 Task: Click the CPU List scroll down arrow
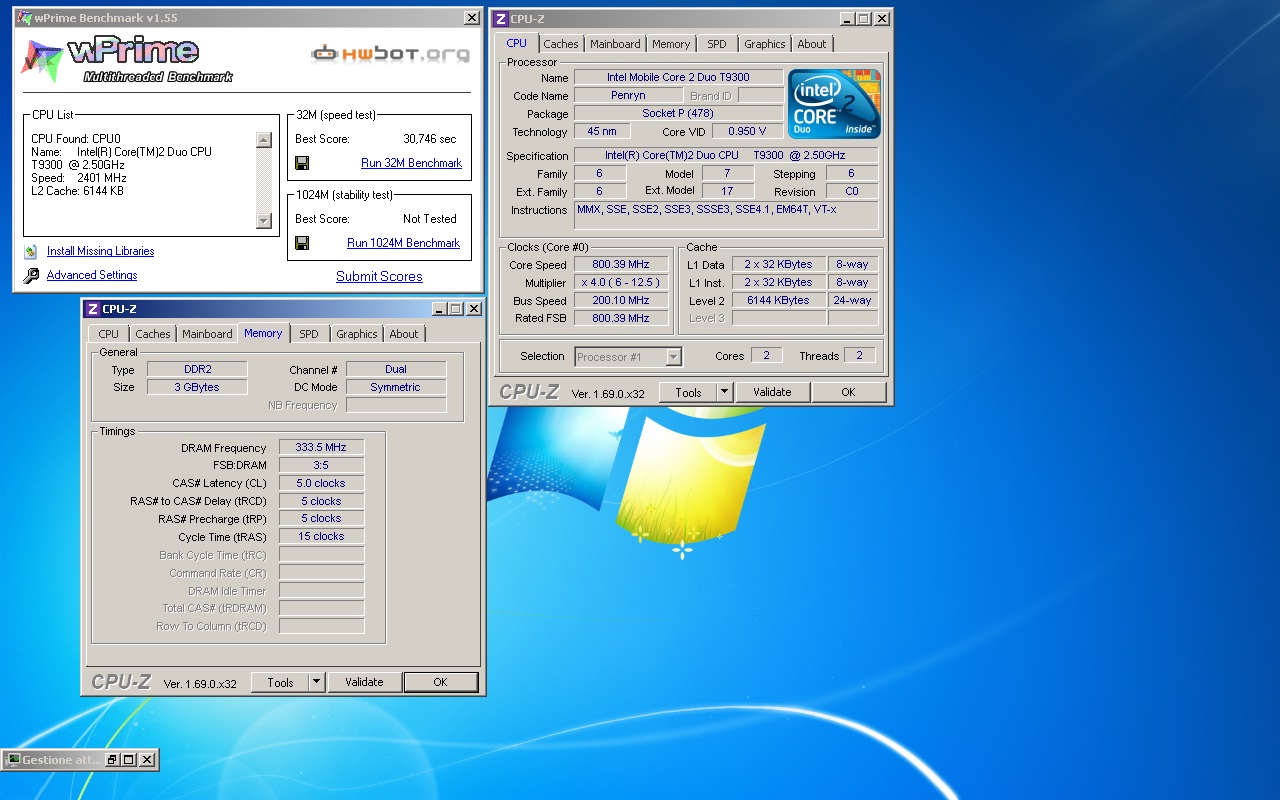(264, 221)
